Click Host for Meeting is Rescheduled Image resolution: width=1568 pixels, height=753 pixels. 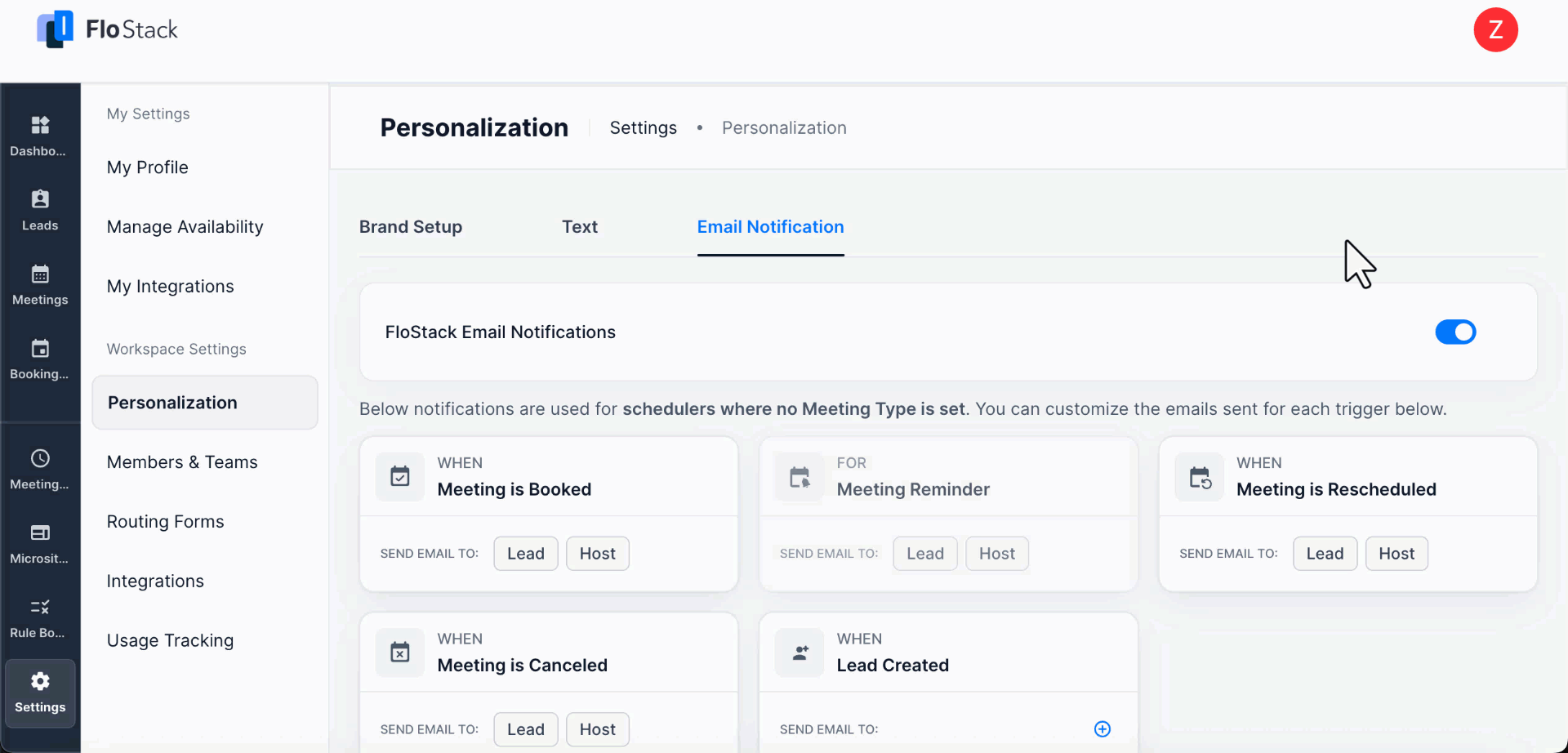pos(1396,554)
